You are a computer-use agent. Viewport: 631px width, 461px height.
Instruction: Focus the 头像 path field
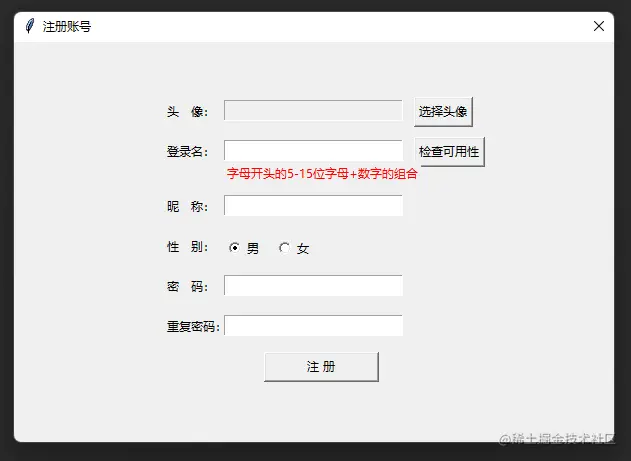click(313, 111)
